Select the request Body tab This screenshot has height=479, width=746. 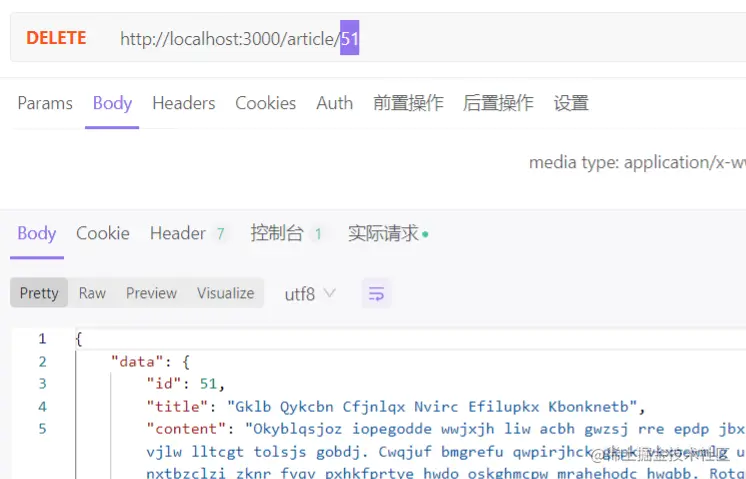112,103
